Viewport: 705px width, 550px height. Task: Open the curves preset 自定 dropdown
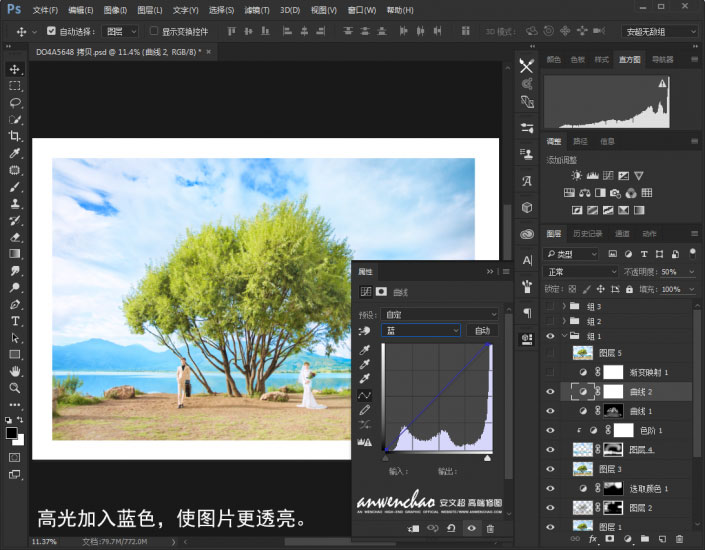440,314
